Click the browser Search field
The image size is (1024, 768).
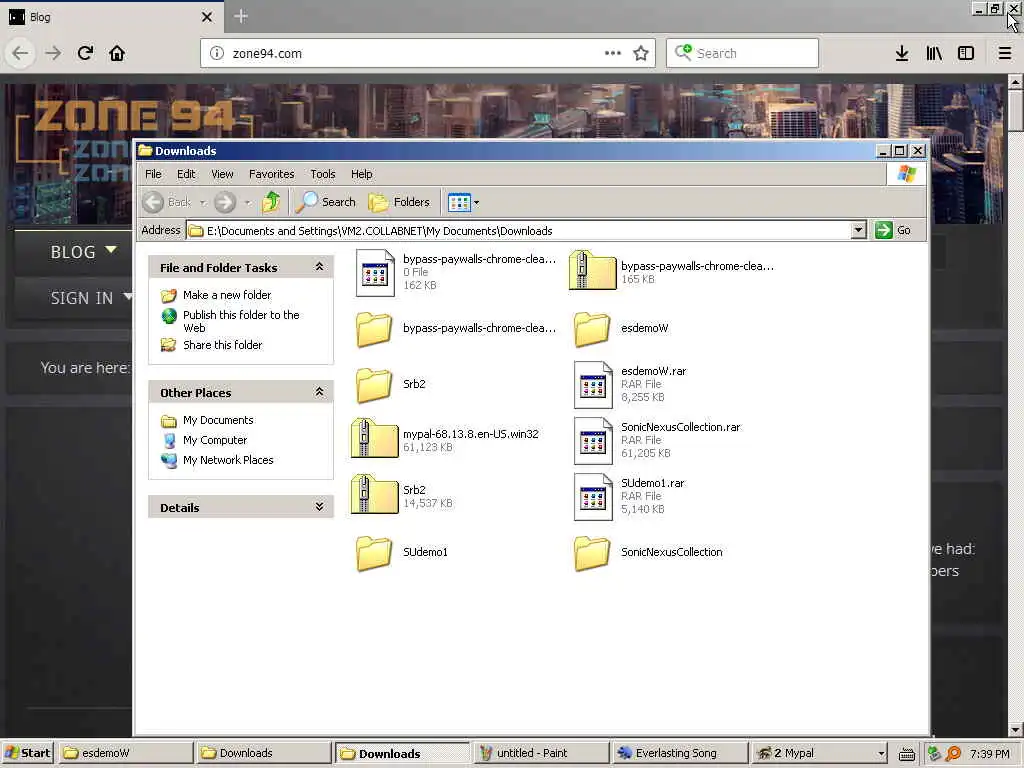pos(743,54)
